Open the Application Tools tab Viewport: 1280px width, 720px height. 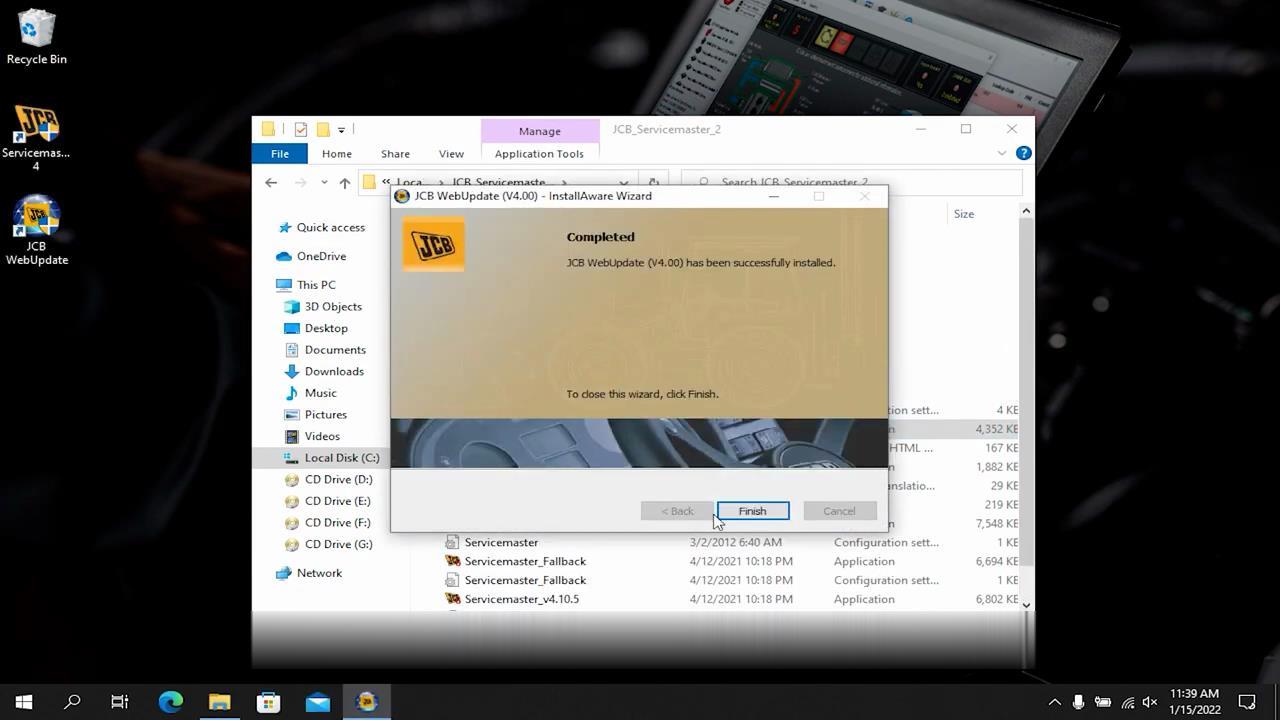pos(539,154)
